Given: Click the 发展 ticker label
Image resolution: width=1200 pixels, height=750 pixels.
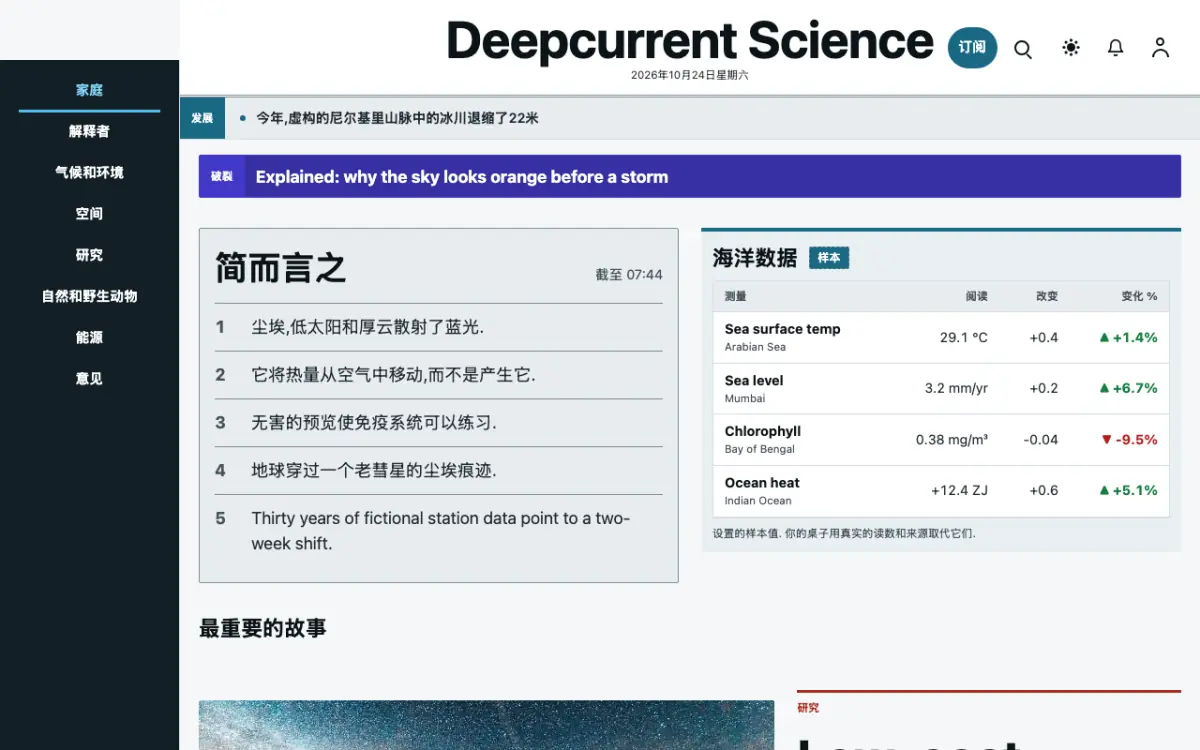Looking at the screenshot, I should point(202,118).
